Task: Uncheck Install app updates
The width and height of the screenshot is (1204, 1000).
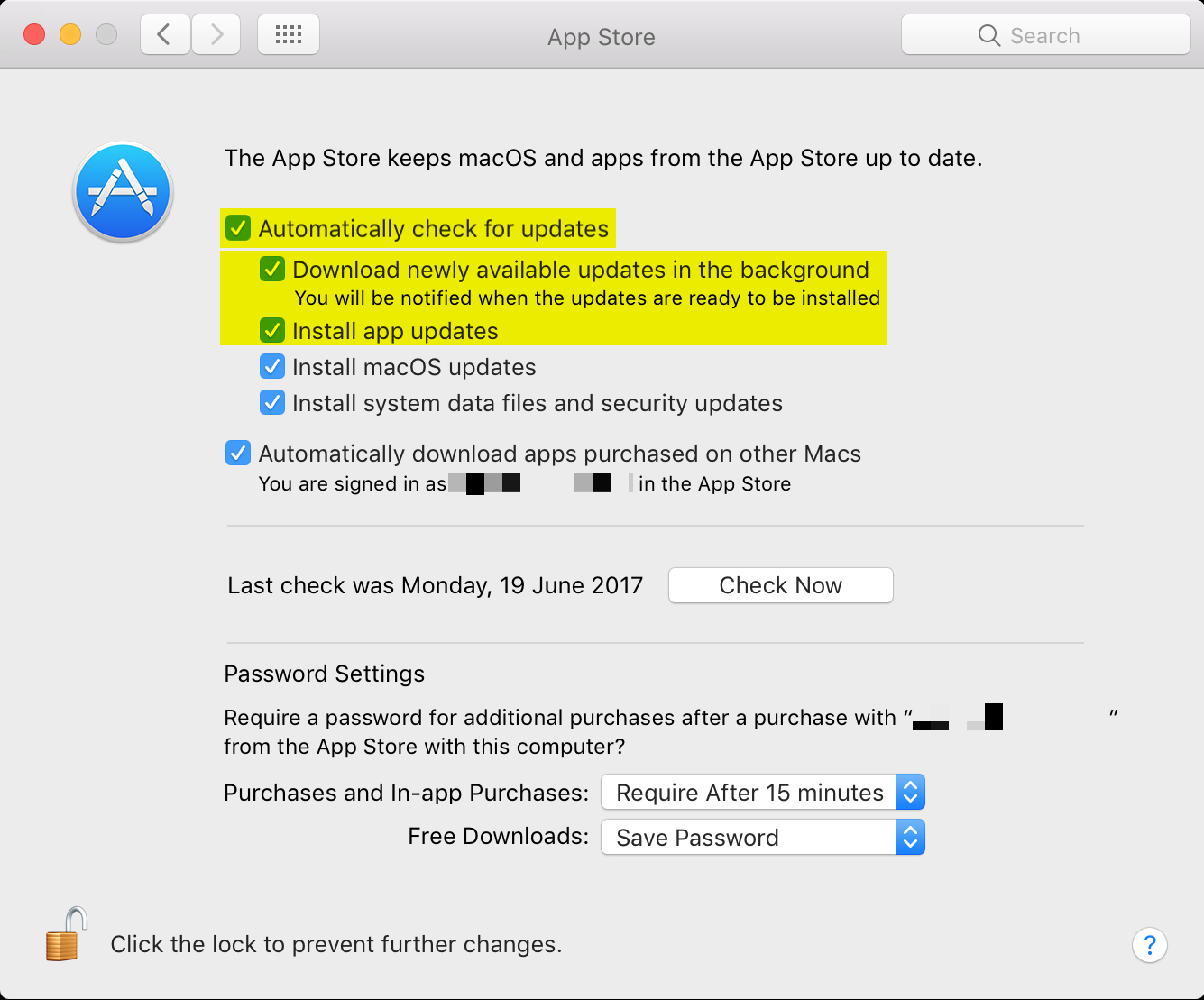Action: coord(272,331)
